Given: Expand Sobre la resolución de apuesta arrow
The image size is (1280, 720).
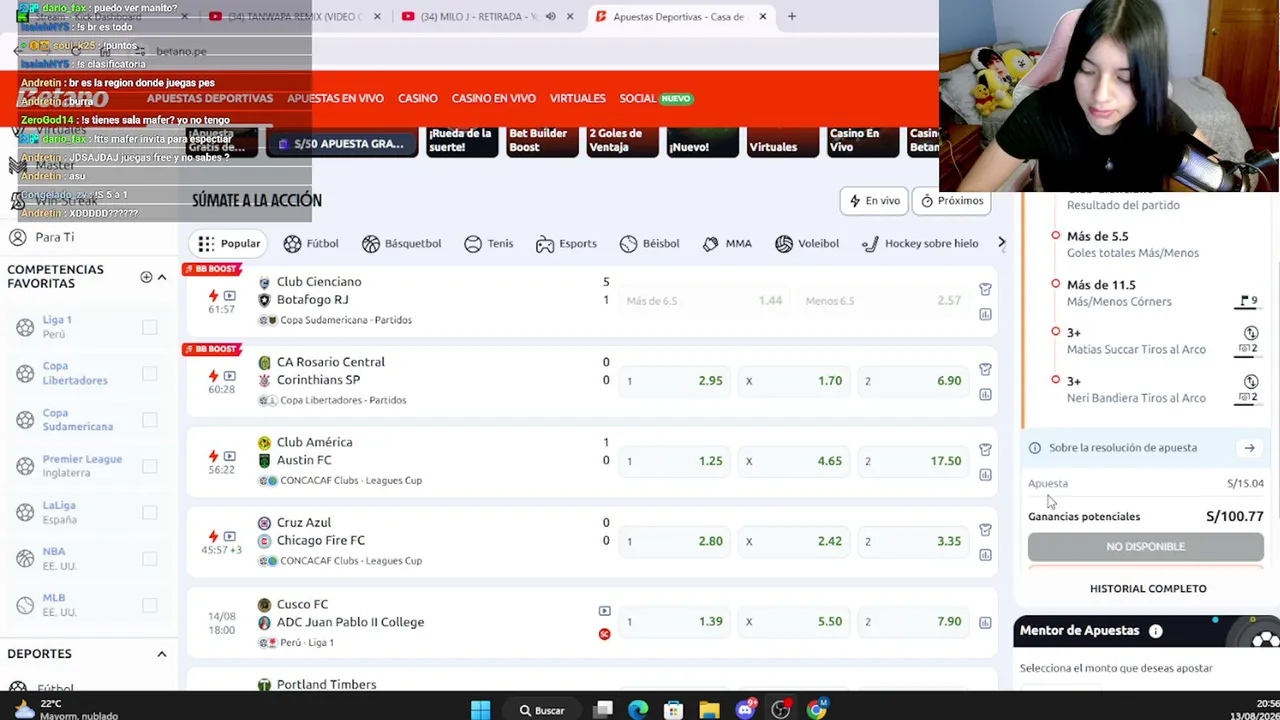Looking at the screenshot, I should pyautogui.click(x=1249, y=448).
